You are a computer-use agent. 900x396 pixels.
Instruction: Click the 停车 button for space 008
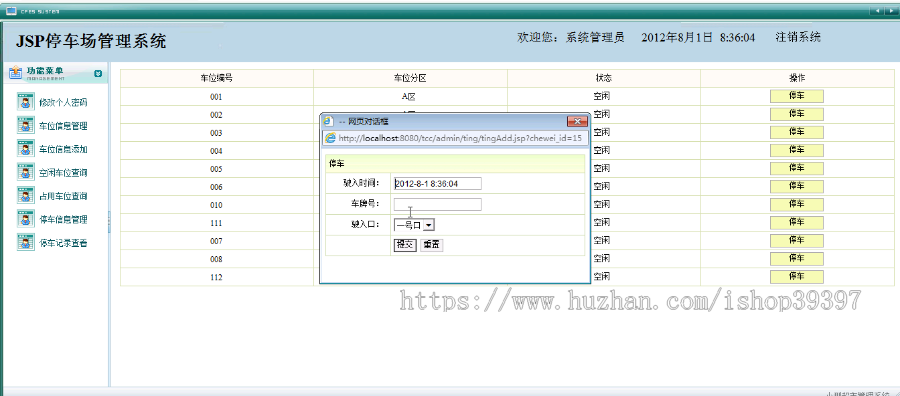[x=797, y=258]
